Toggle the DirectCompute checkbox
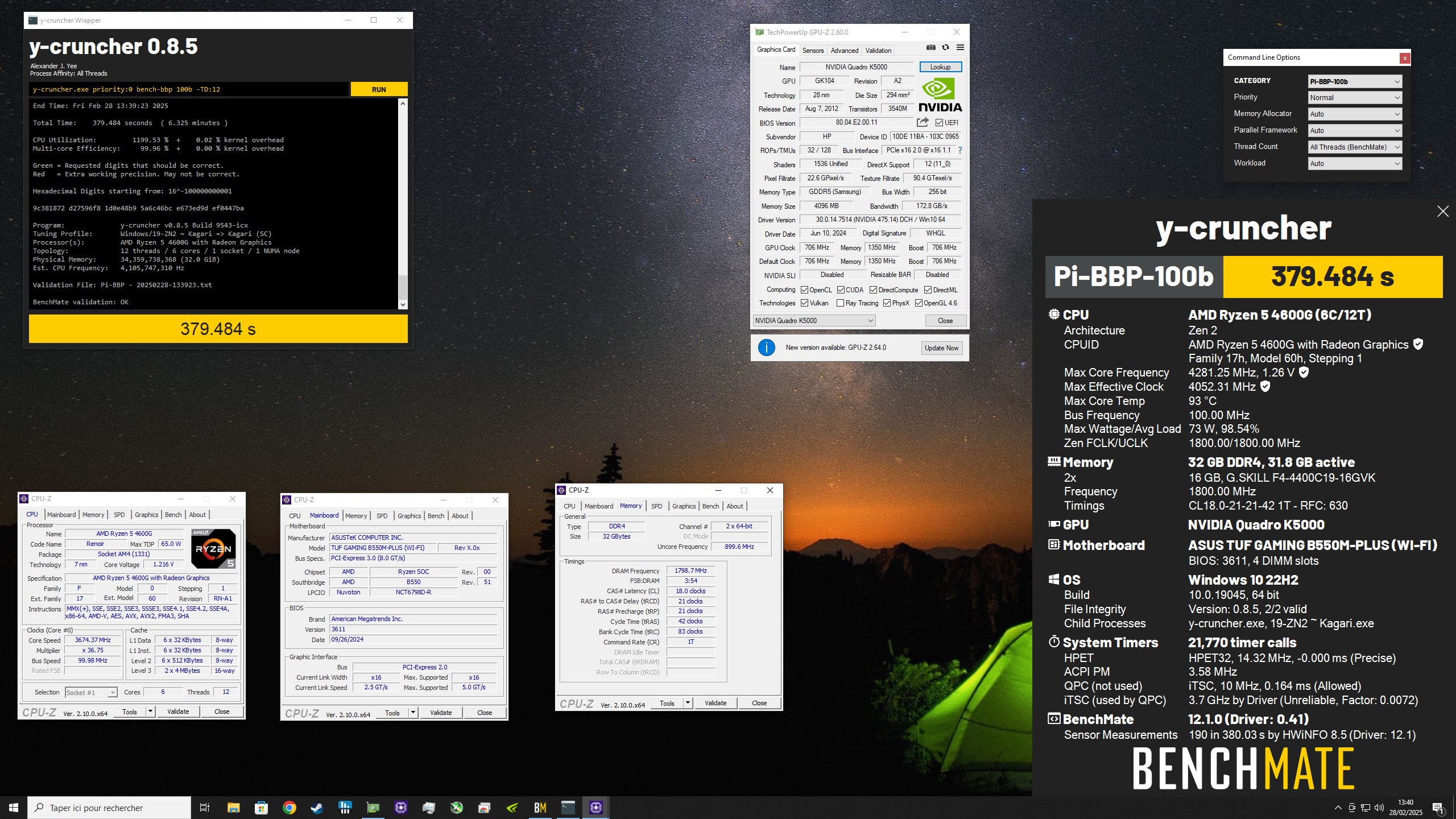Screen dimensions: 1456x819 pos(874,290)
